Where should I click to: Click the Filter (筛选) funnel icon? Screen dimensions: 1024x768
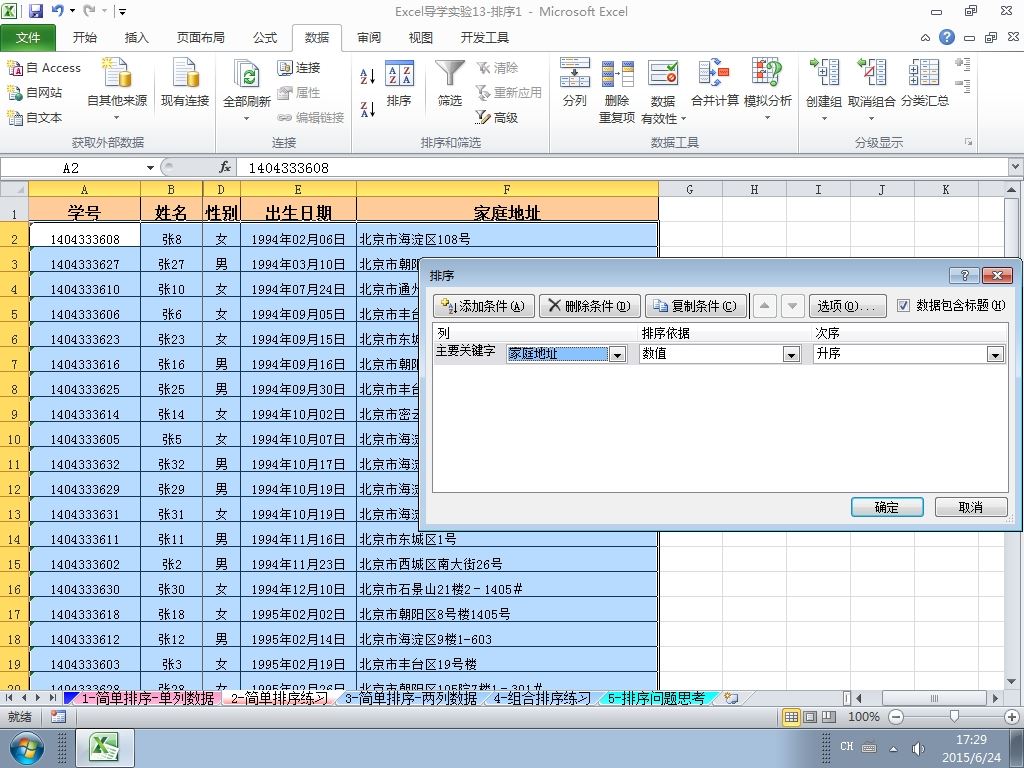(x=450, y=73)
